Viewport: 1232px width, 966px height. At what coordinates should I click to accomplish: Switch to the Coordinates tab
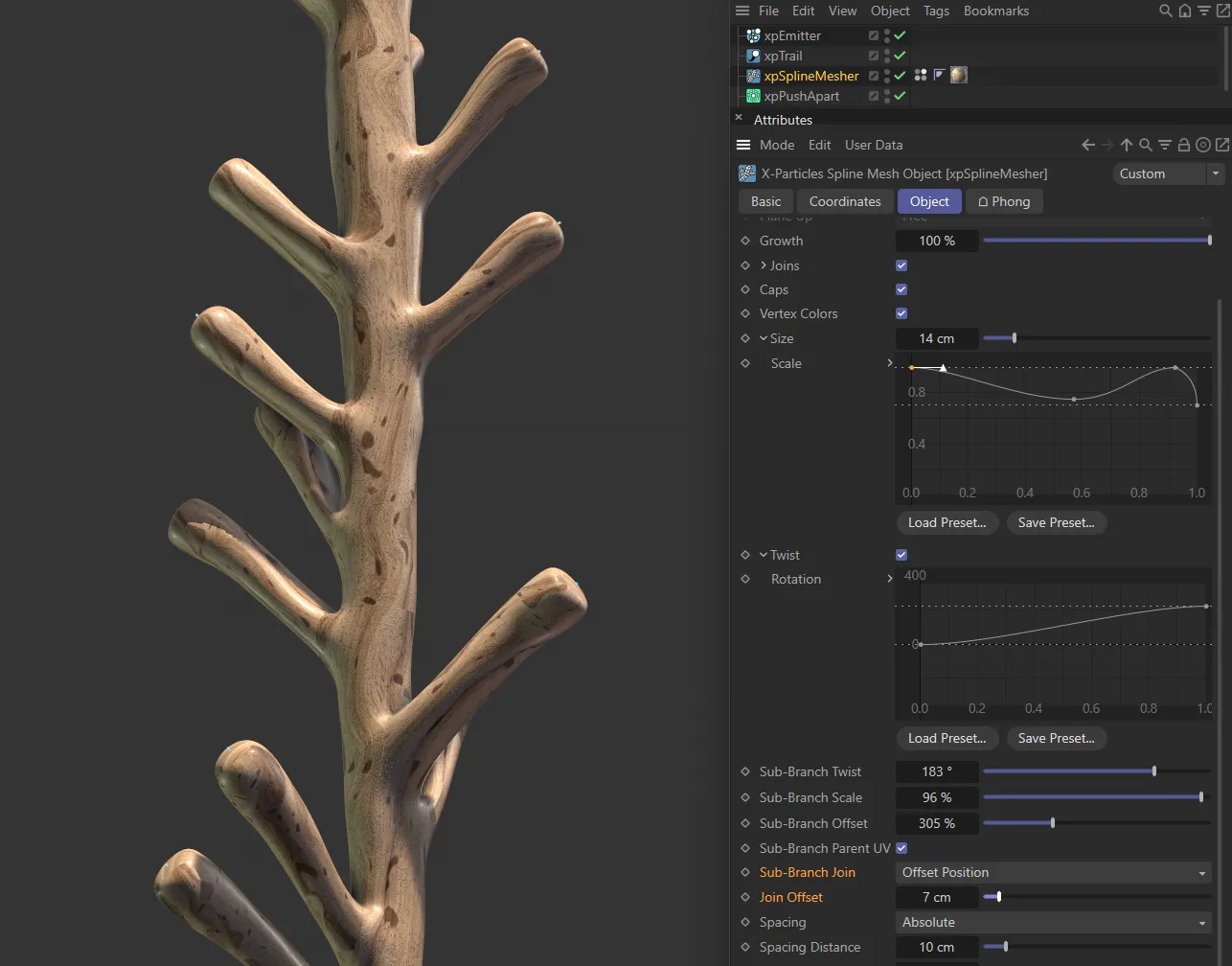pyautogui.click(x=844, y=201)
